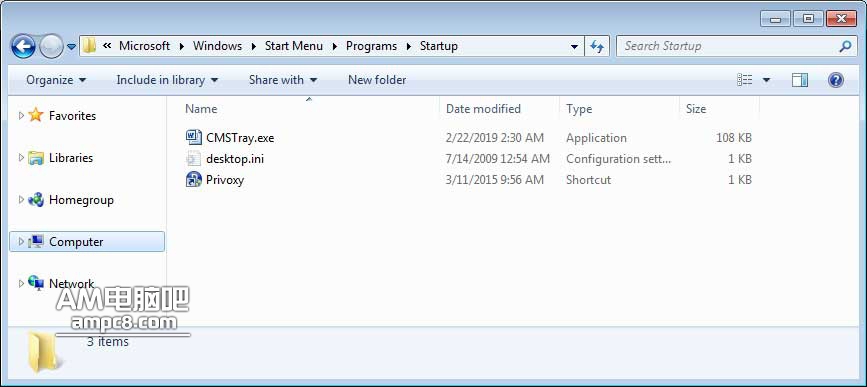This screenshot has width=867, height=387.
Task: Close the Explorer window
Action: (841, 19)
